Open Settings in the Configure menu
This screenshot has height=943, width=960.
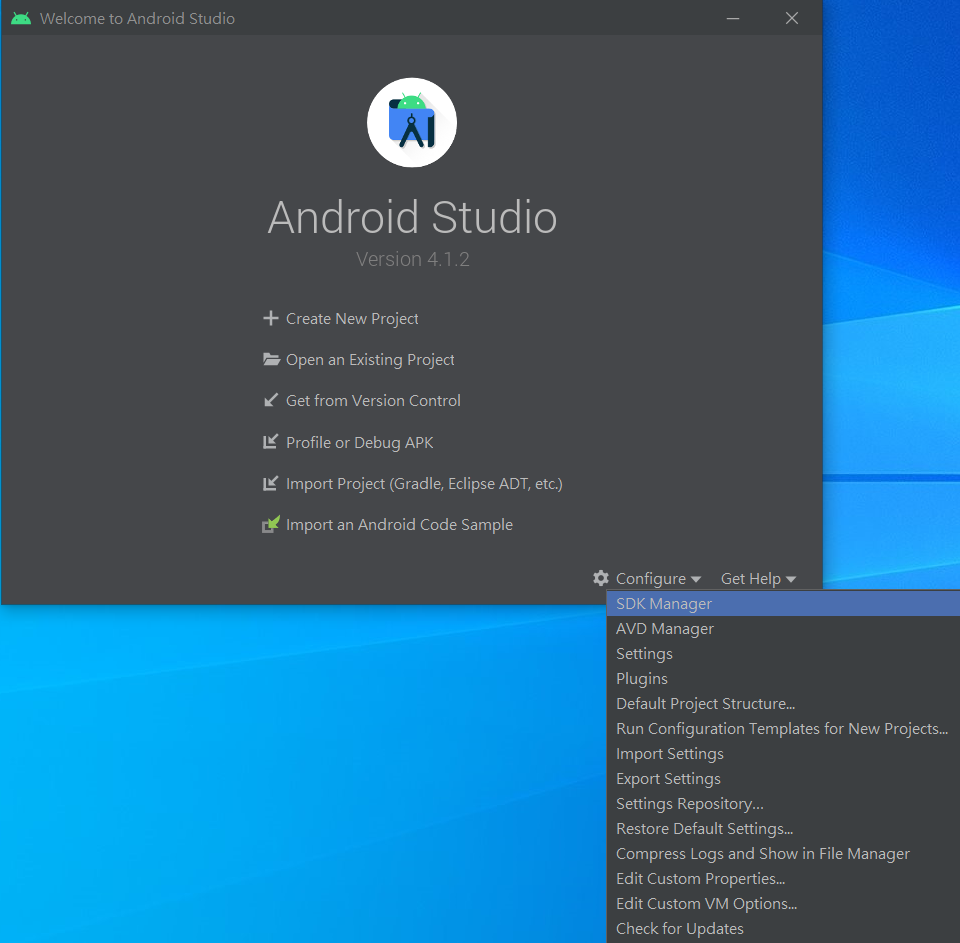click(783, 654)
